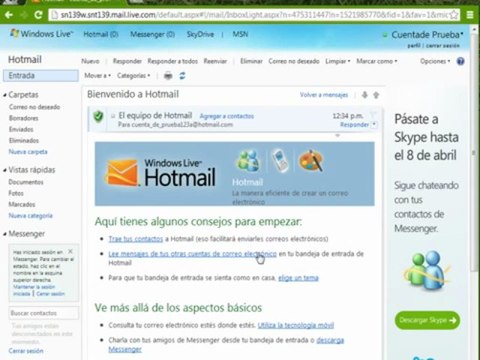Image resolution: width=480 pixels, height=360 pixels.
Task: Click Eliminar in the toolbar
Action: pos(251,61)
